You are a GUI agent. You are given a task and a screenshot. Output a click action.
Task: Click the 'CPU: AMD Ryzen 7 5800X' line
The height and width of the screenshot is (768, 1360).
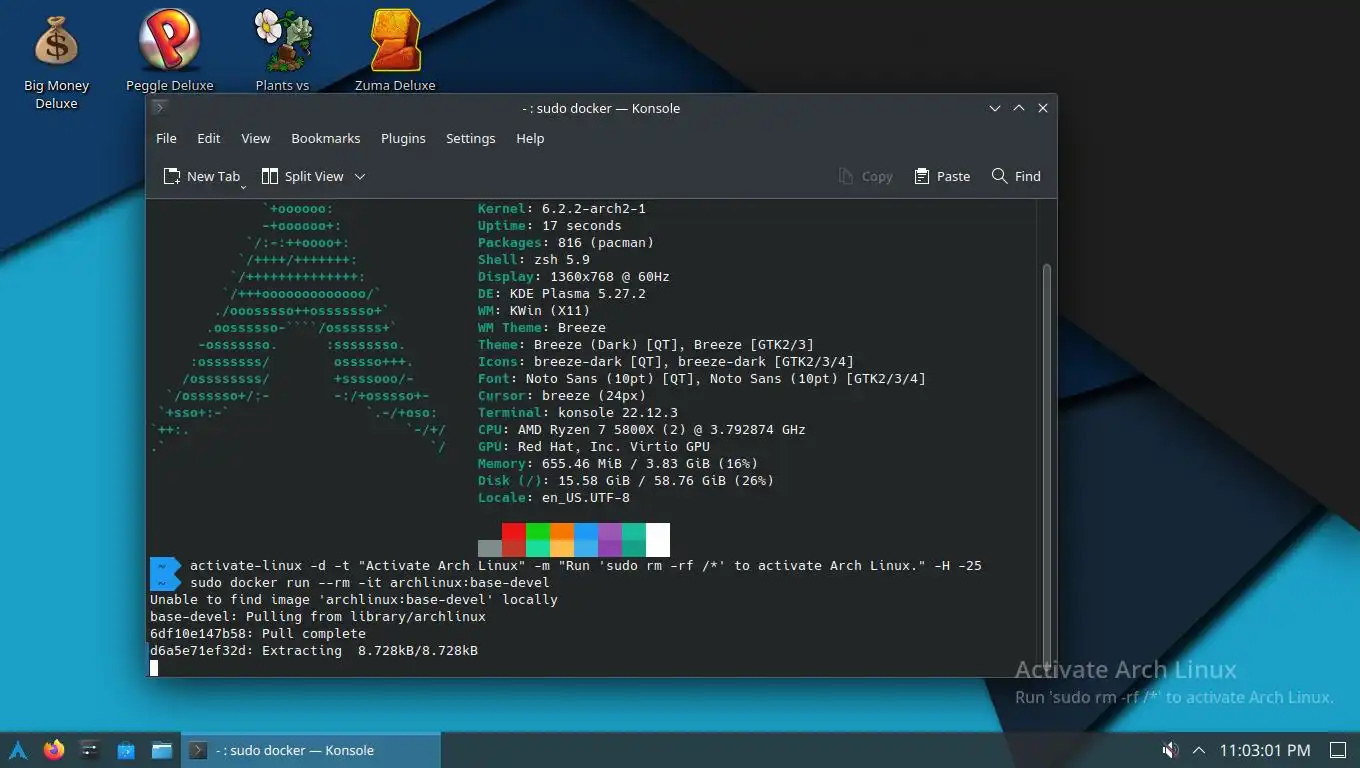(642, 430)
